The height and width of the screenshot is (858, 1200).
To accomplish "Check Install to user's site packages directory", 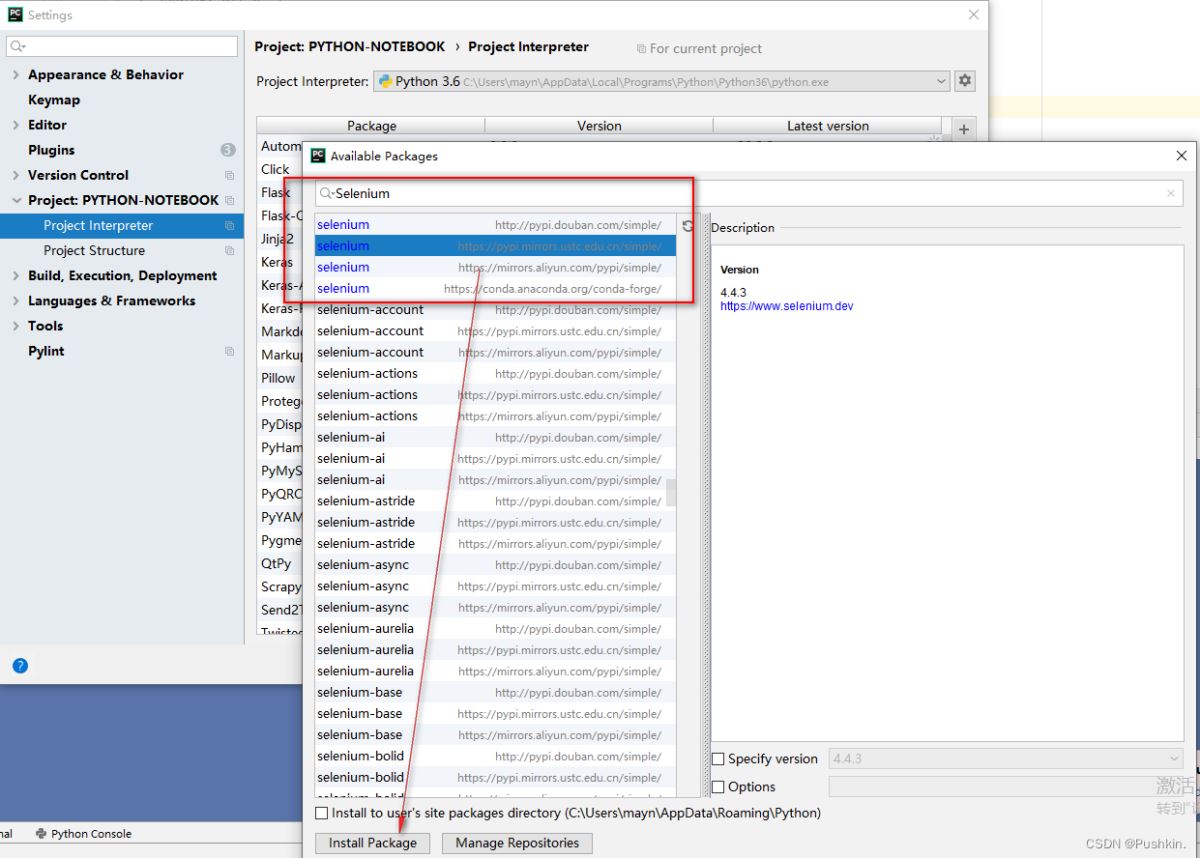I will (322, 813).
